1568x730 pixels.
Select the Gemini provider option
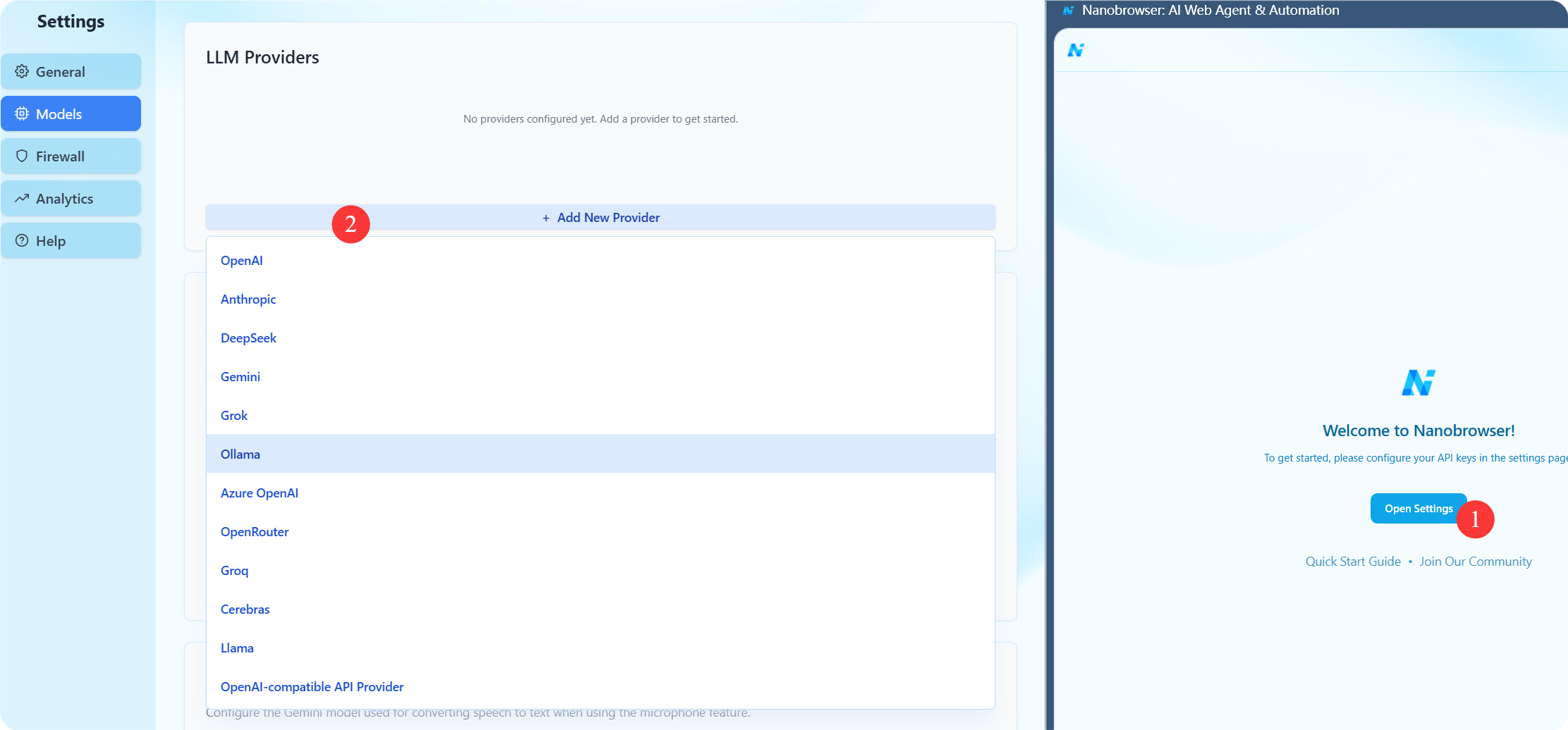[240, 377]
